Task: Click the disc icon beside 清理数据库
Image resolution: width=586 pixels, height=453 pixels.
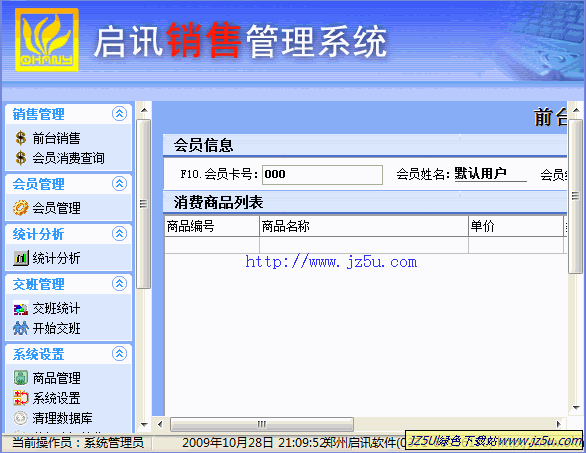Action: (21, 418)
